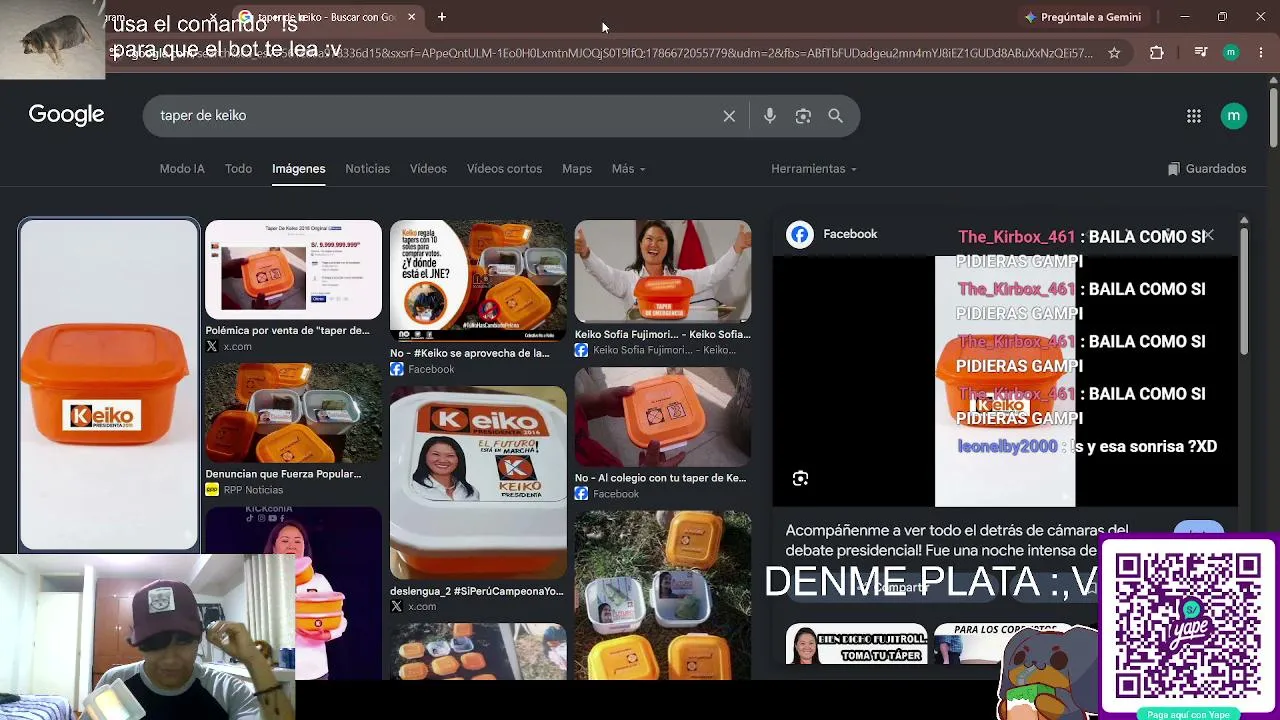Click Facebook source under Al colegio con tu taper

coord(607,494)
